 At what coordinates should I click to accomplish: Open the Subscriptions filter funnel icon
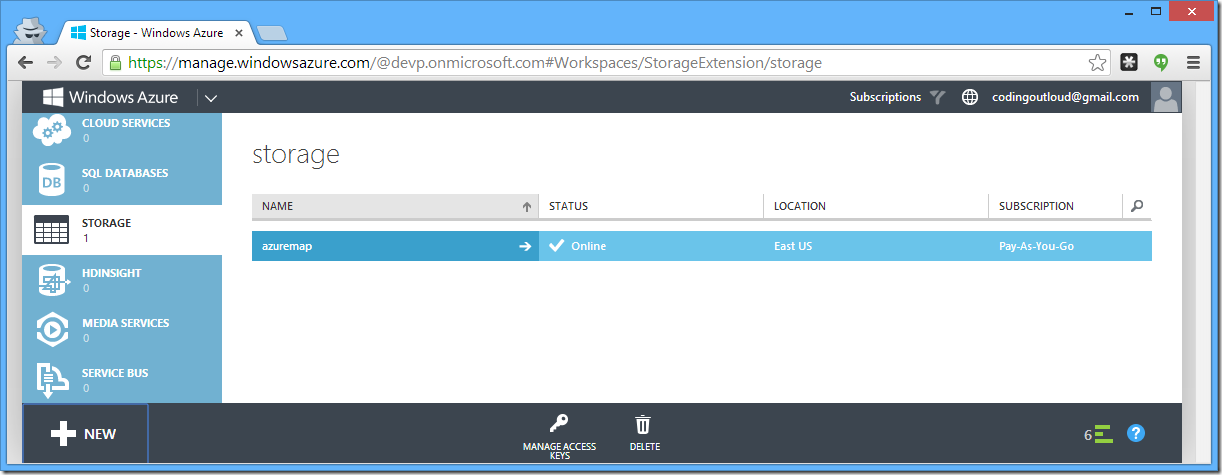click(x=937, y=97)
